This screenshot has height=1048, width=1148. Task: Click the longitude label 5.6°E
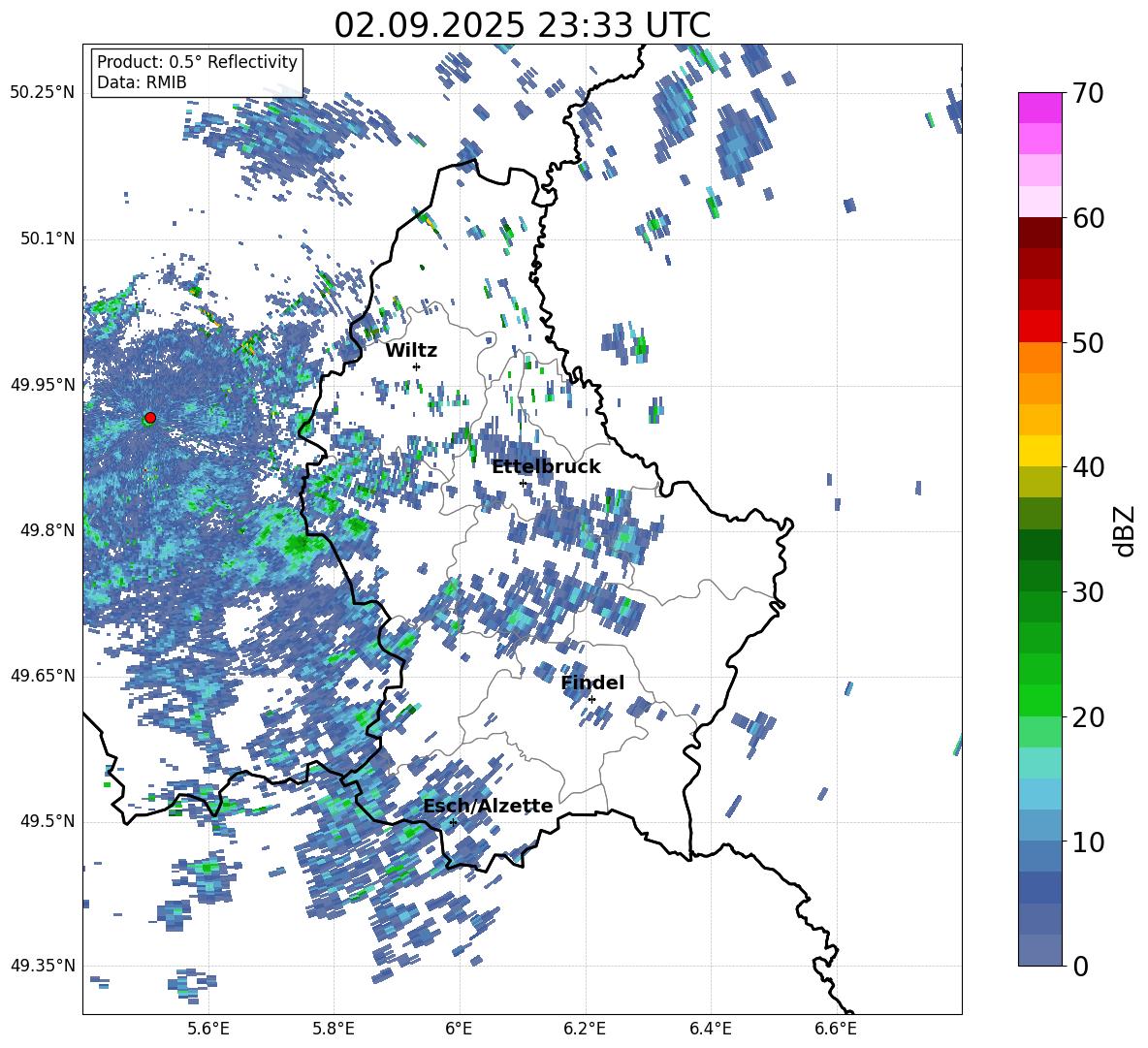[208, 1029]
